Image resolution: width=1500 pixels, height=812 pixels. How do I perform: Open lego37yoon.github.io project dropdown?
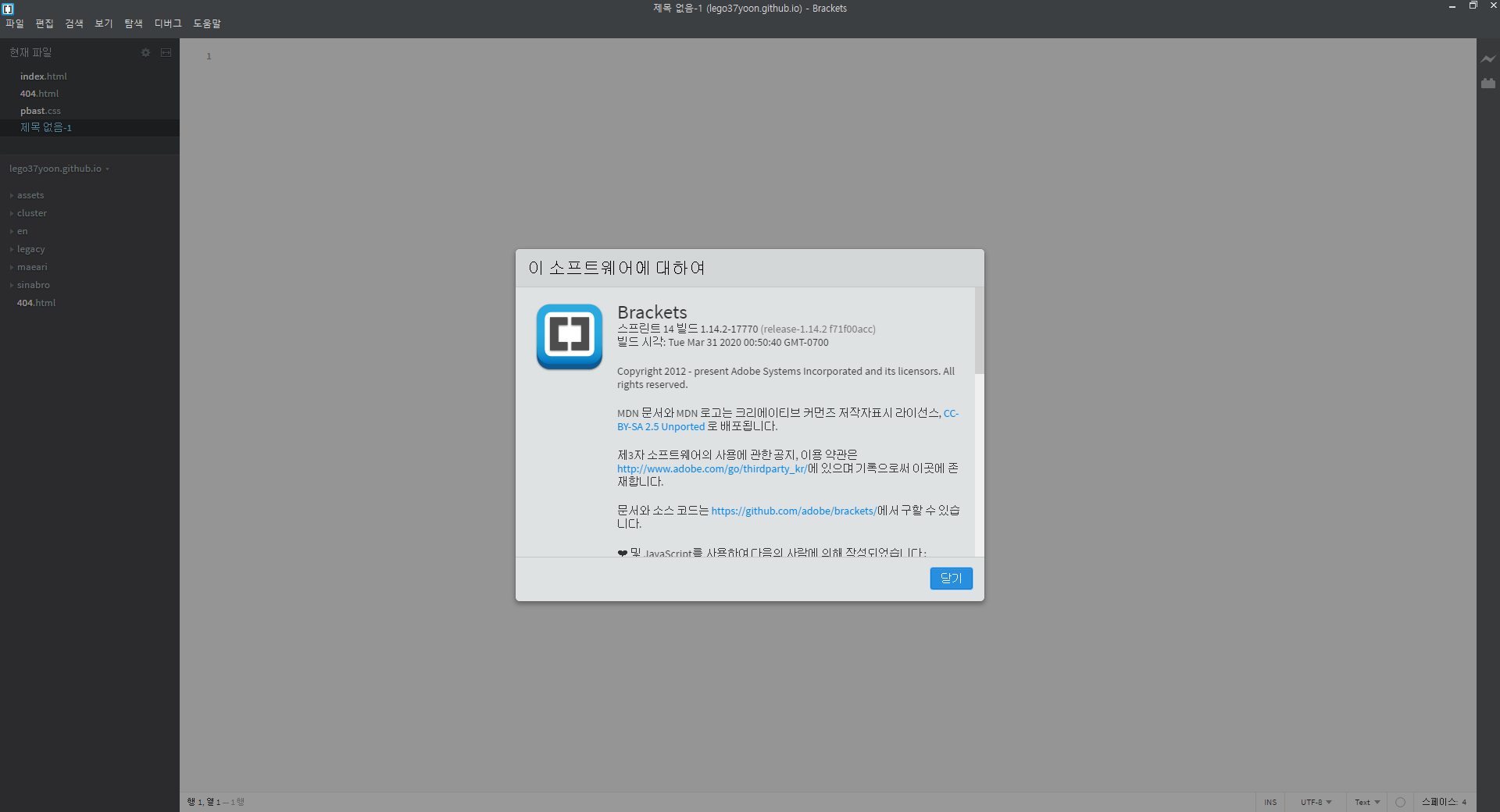[x=59, y=169]
